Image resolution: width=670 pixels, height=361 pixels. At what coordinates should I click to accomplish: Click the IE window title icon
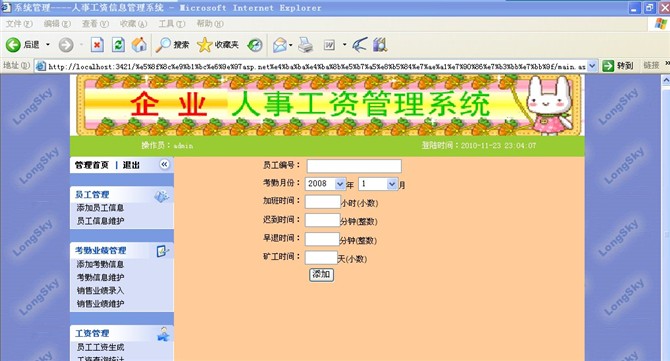[6, 7]
